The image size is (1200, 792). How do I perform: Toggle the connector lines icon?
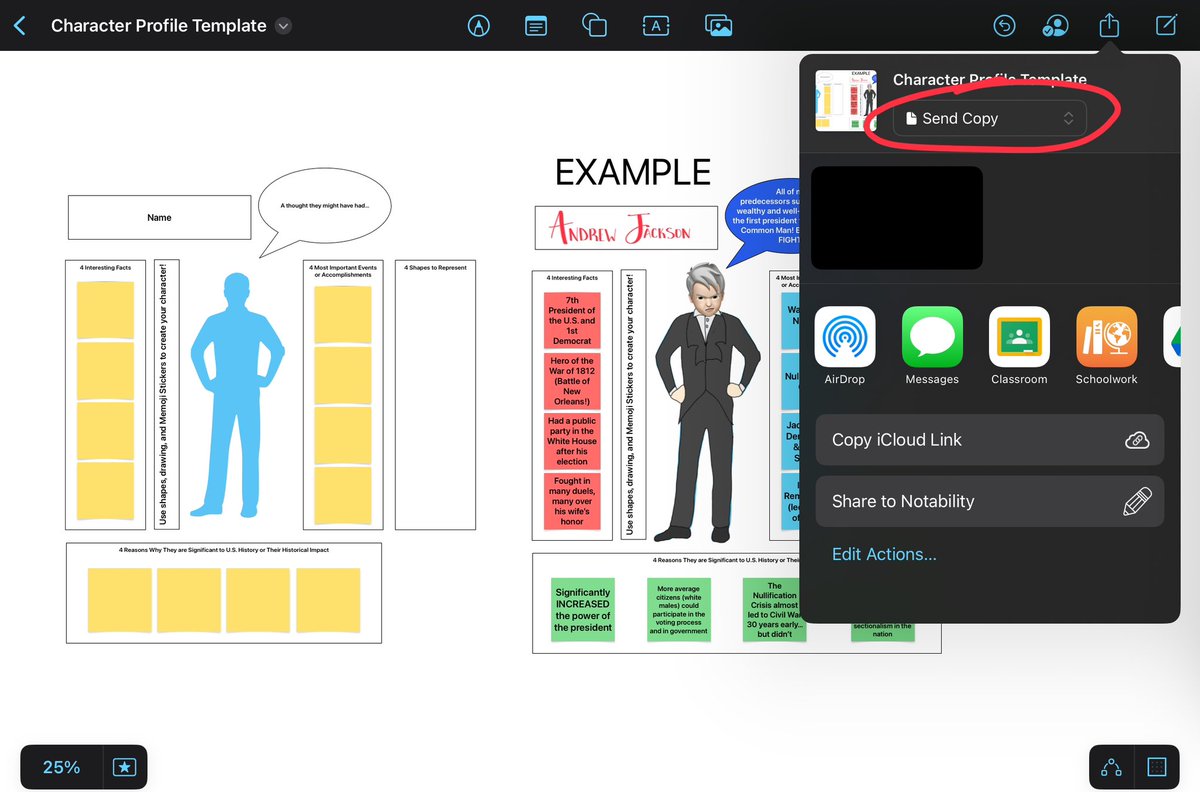tap(1111, 768)
